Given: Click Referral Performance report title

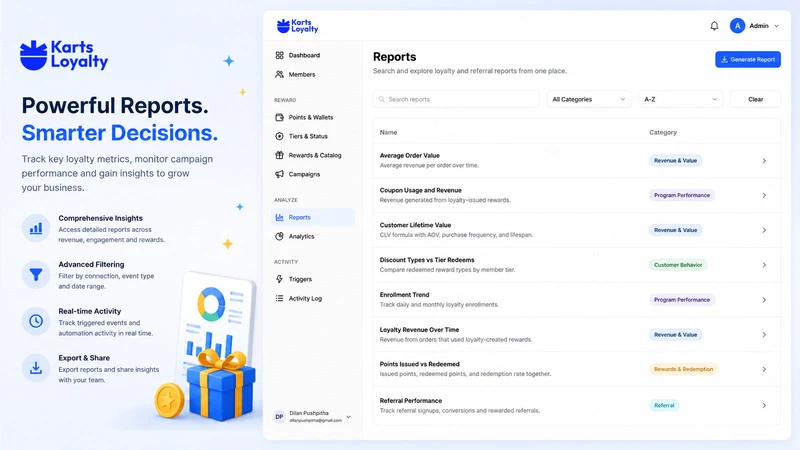Looking at the screenshot, I should 411,401.
